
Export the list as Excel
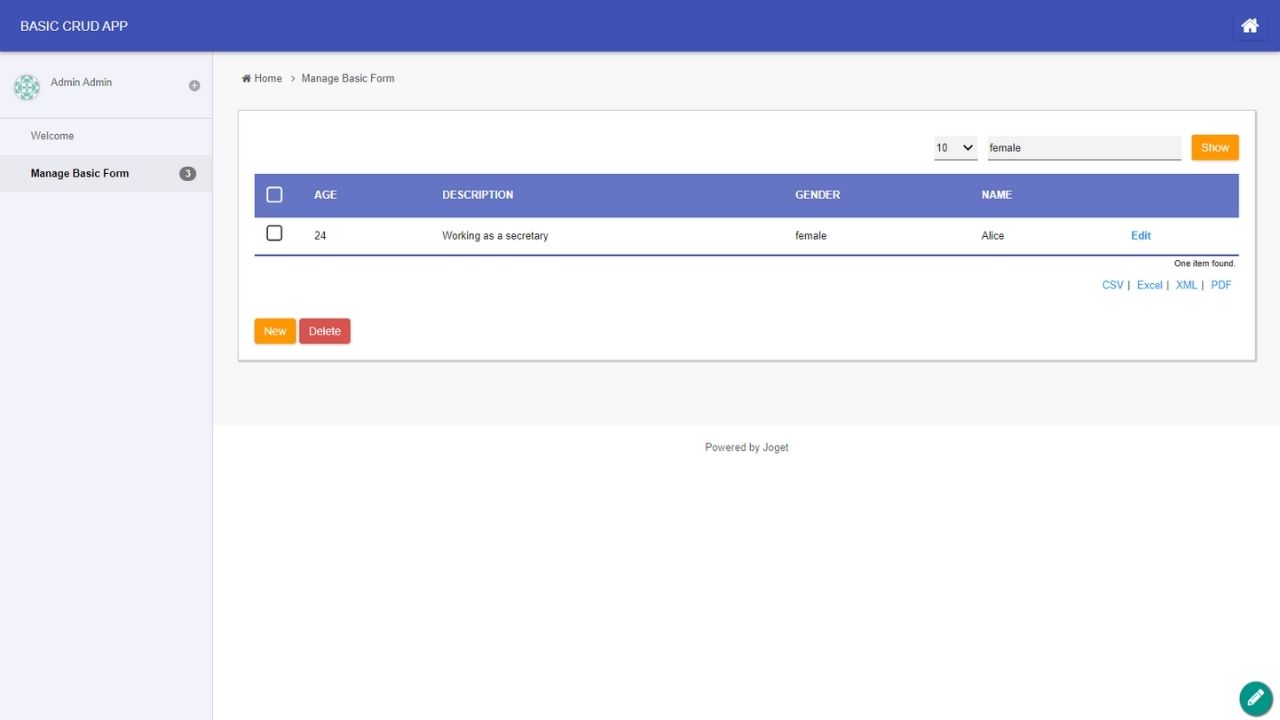tap(1149, 285)
